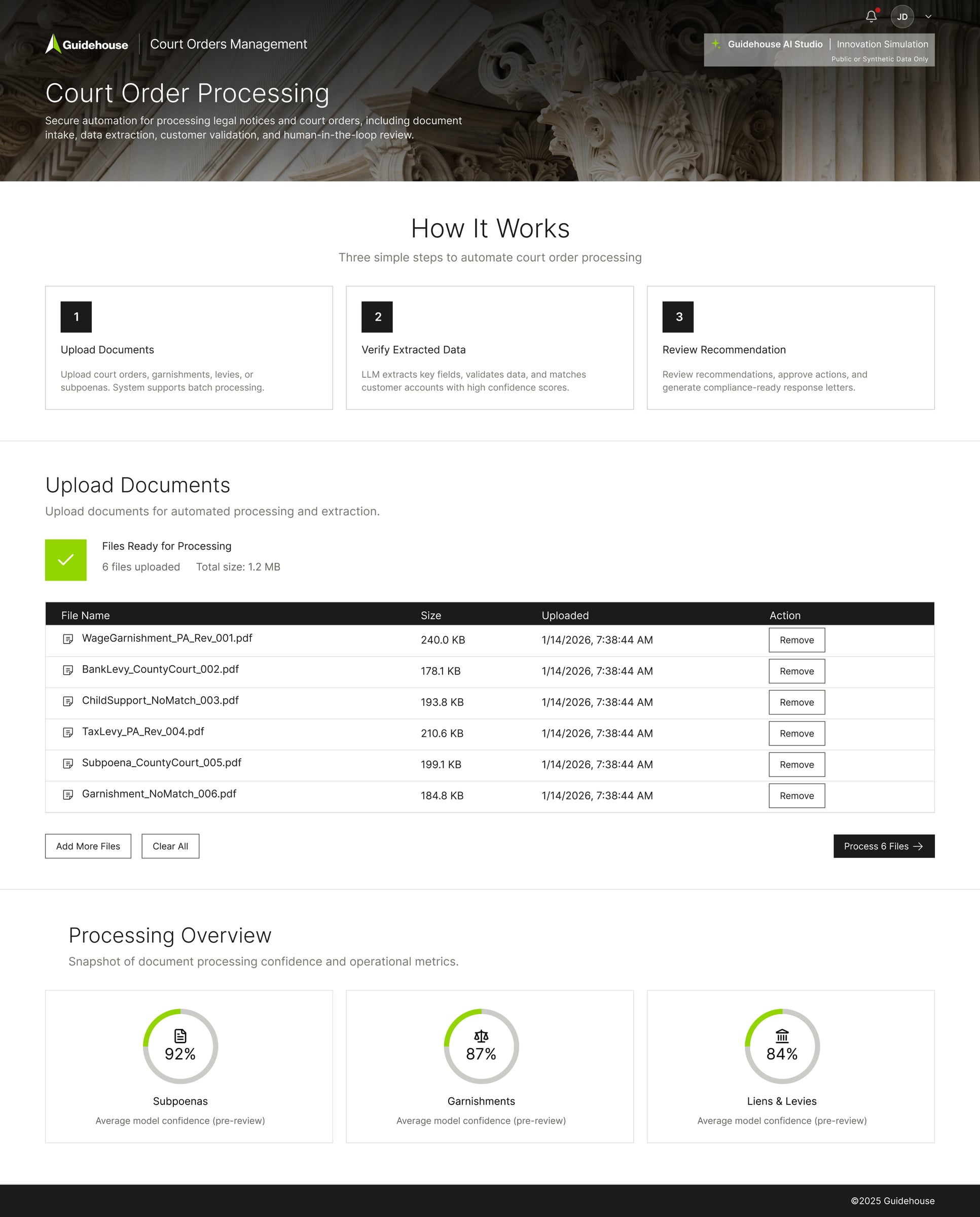980x1217 pixels.
Task: Select Court Orders Management in the header
Action: [228, 44]
